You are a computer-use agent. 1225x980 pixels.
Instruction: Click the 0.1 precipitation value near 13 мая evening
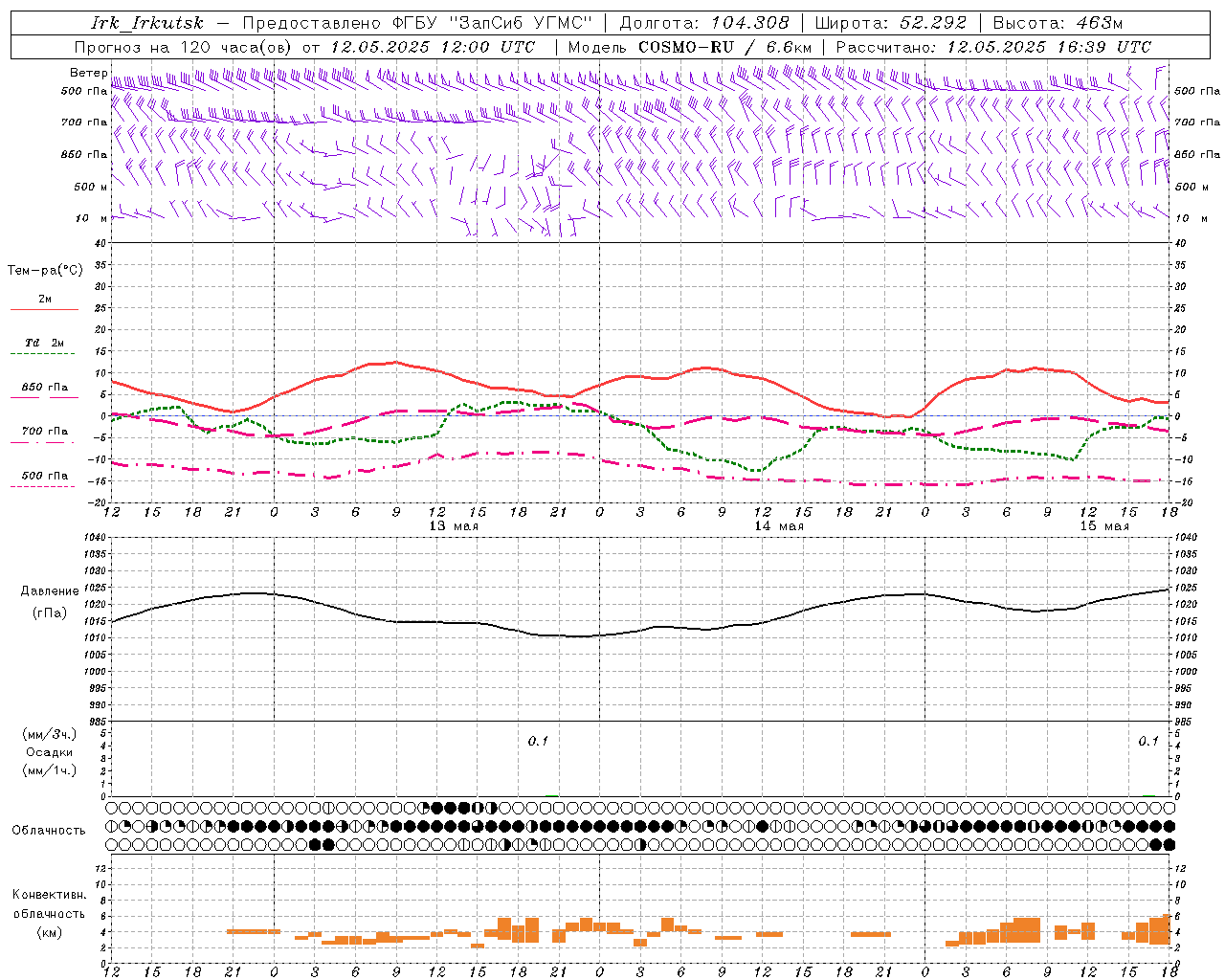(538, 742)
